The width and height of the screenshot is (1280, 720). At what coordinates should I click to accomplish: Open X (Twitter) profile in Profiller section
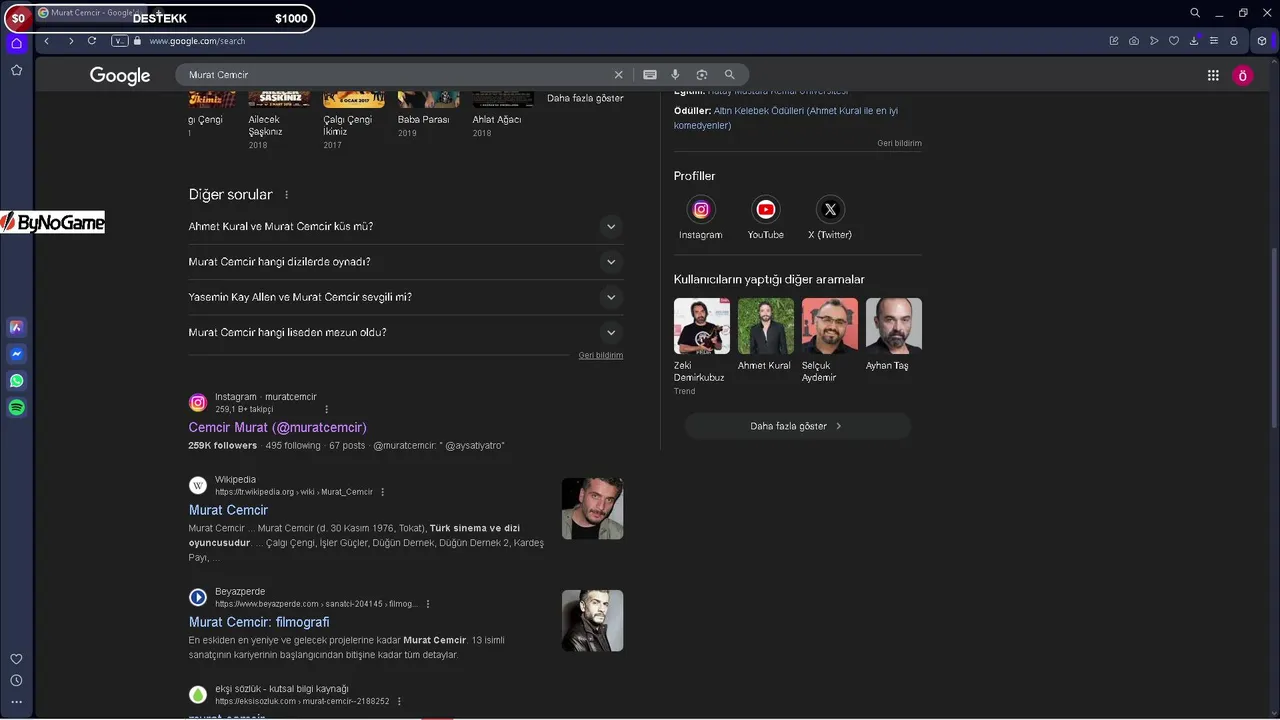[830, 217]
